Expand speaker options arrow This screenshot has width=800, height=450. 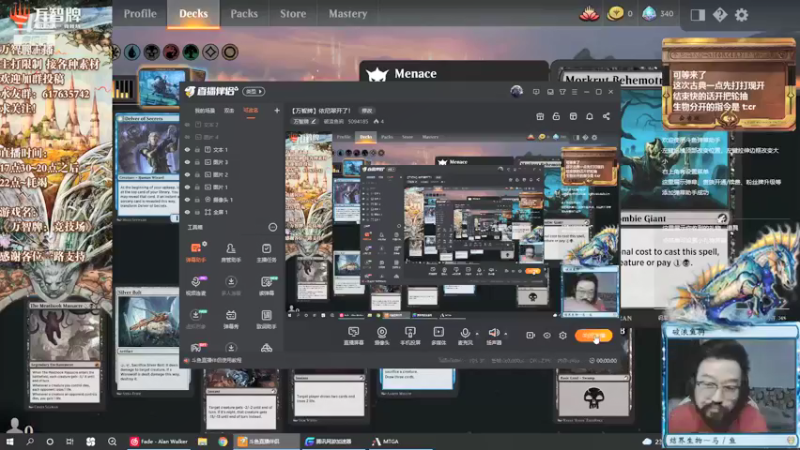[x=506, y=334]
